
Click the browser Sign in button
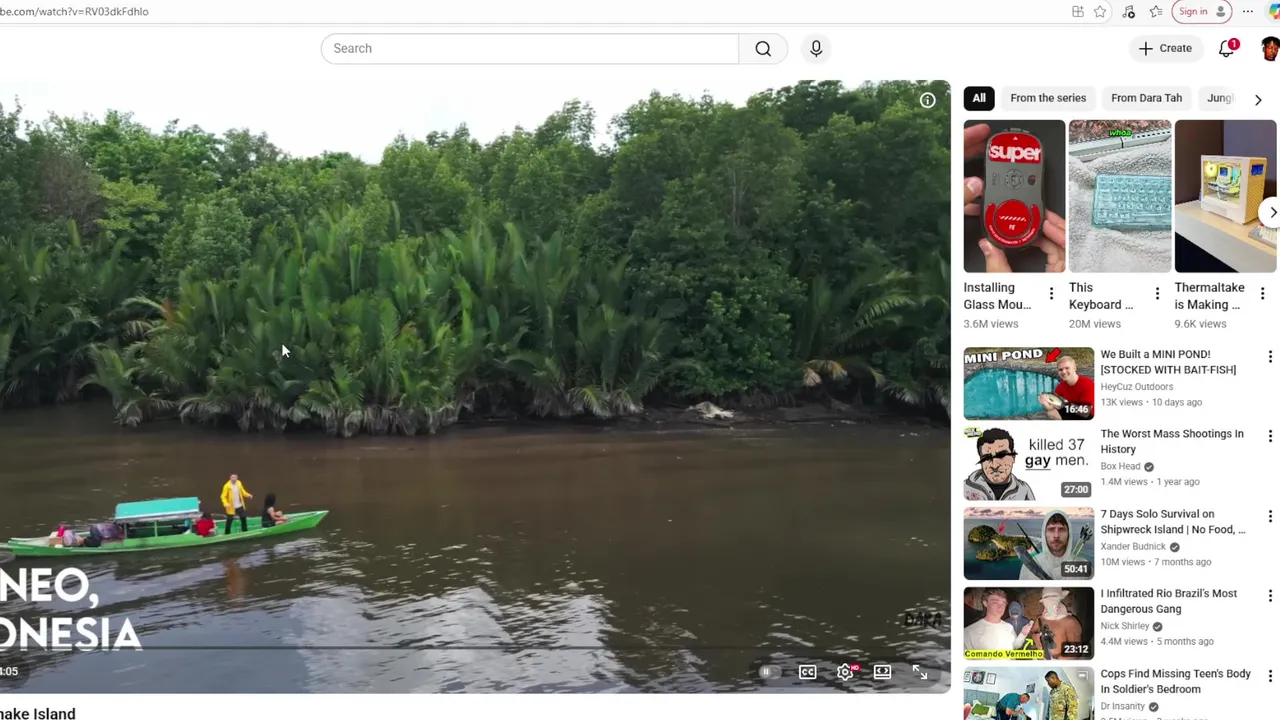(x=1201, y=12)
